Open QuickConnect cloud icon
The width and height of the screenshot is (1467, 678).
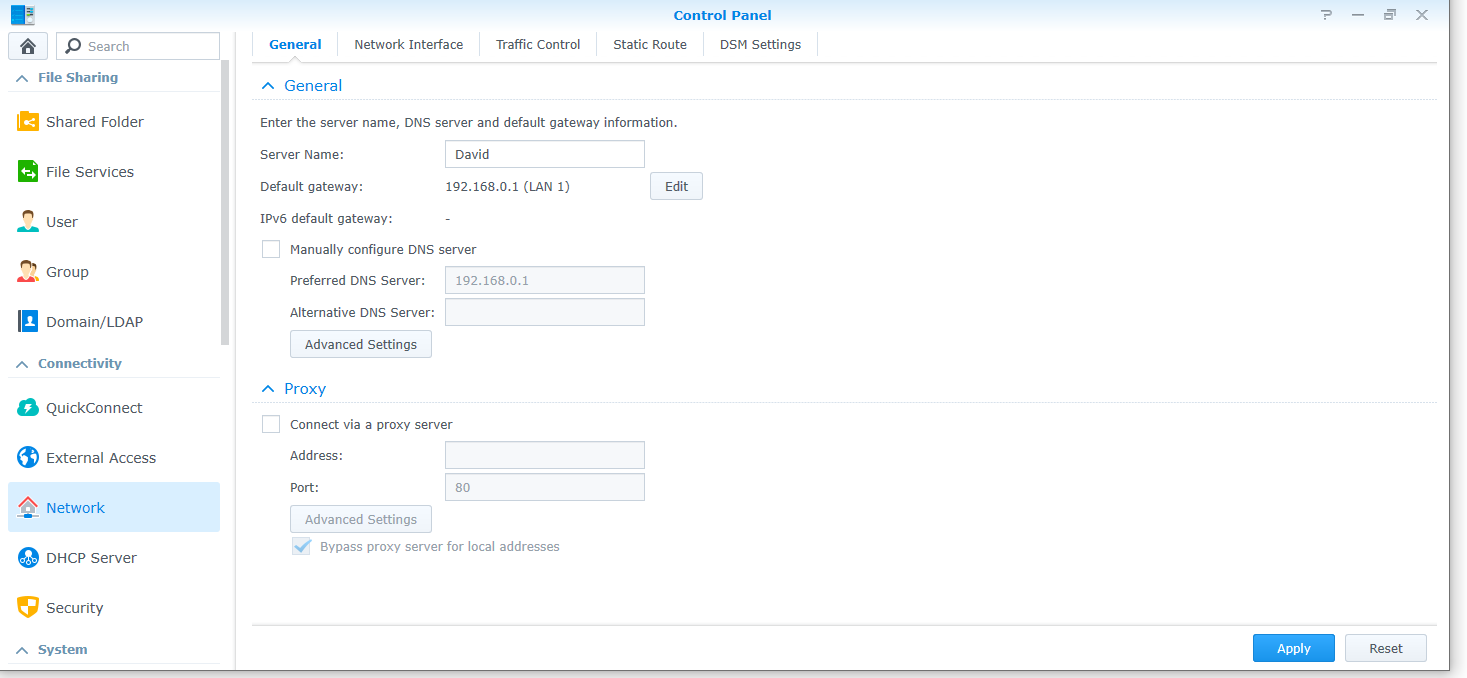[28, 408]
